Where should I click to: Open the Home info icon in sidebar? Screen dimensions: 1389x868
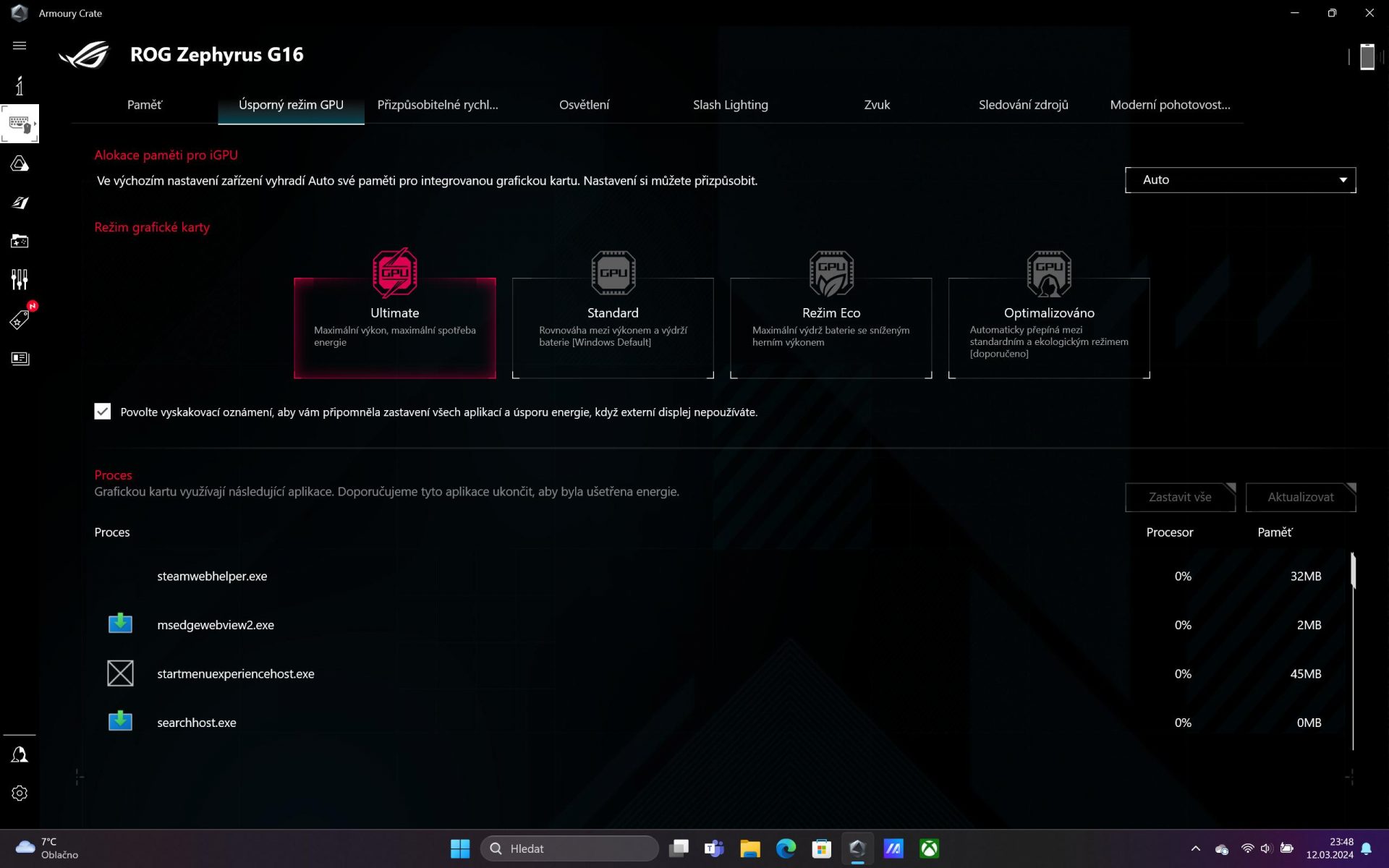point(20,85)
